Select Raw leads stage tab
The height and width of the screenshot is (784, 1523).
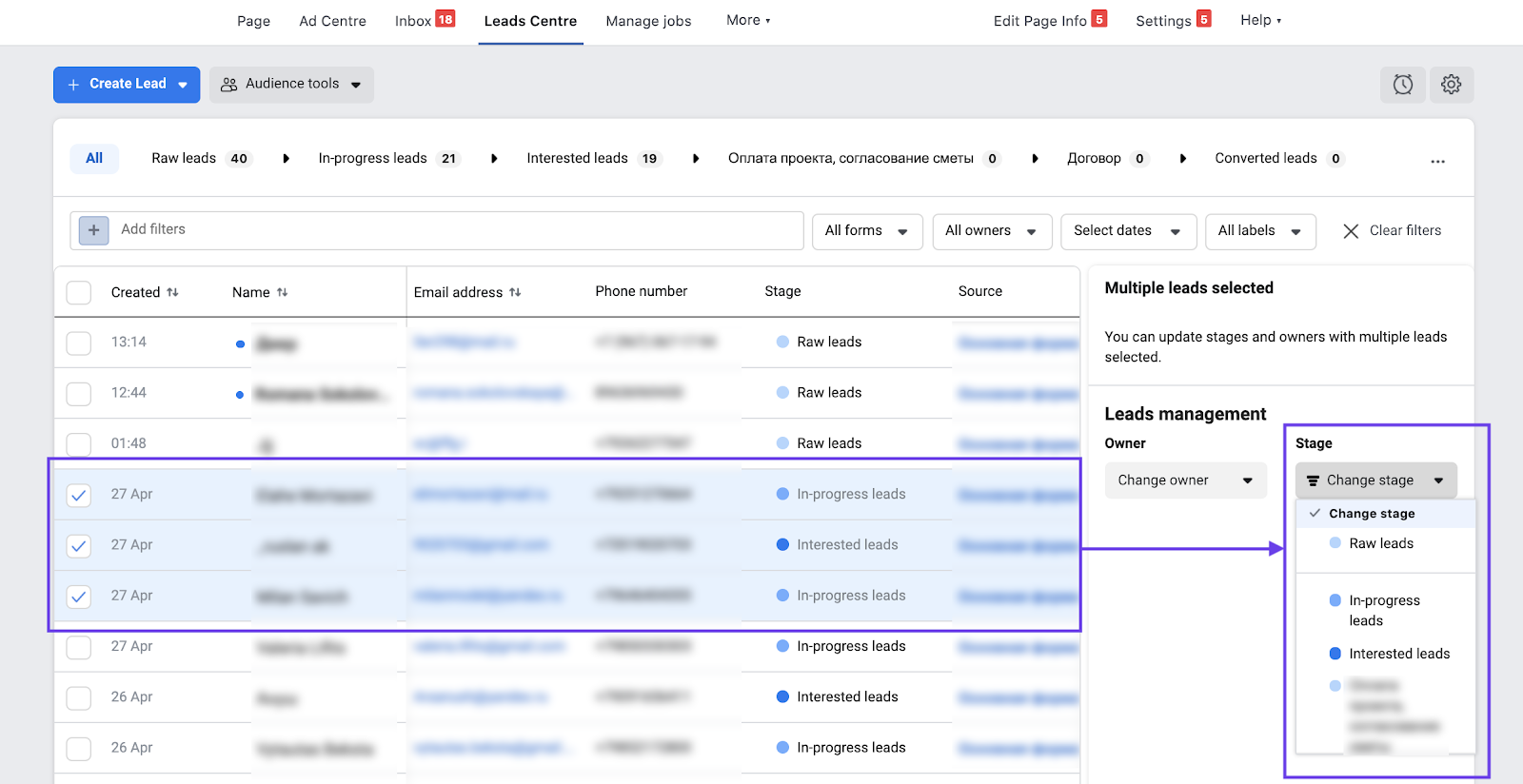coord(201,159)
